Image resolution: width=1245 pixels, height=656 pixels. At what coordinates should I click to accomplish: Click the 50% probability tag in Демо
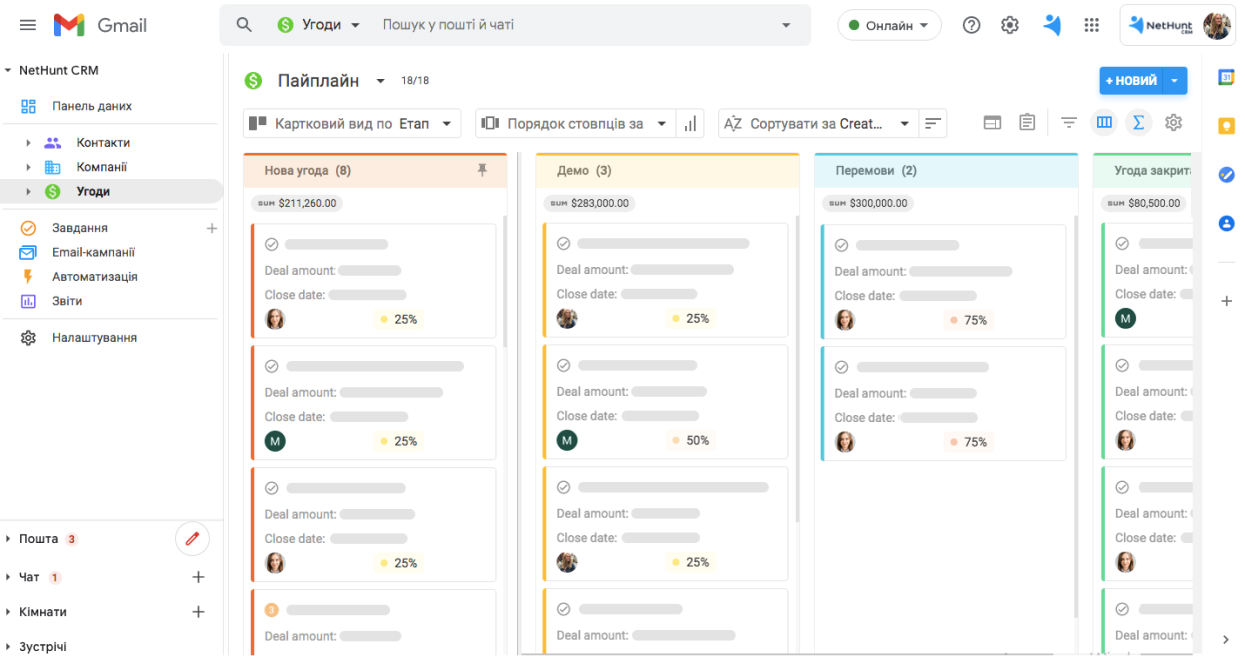(691, 440)
